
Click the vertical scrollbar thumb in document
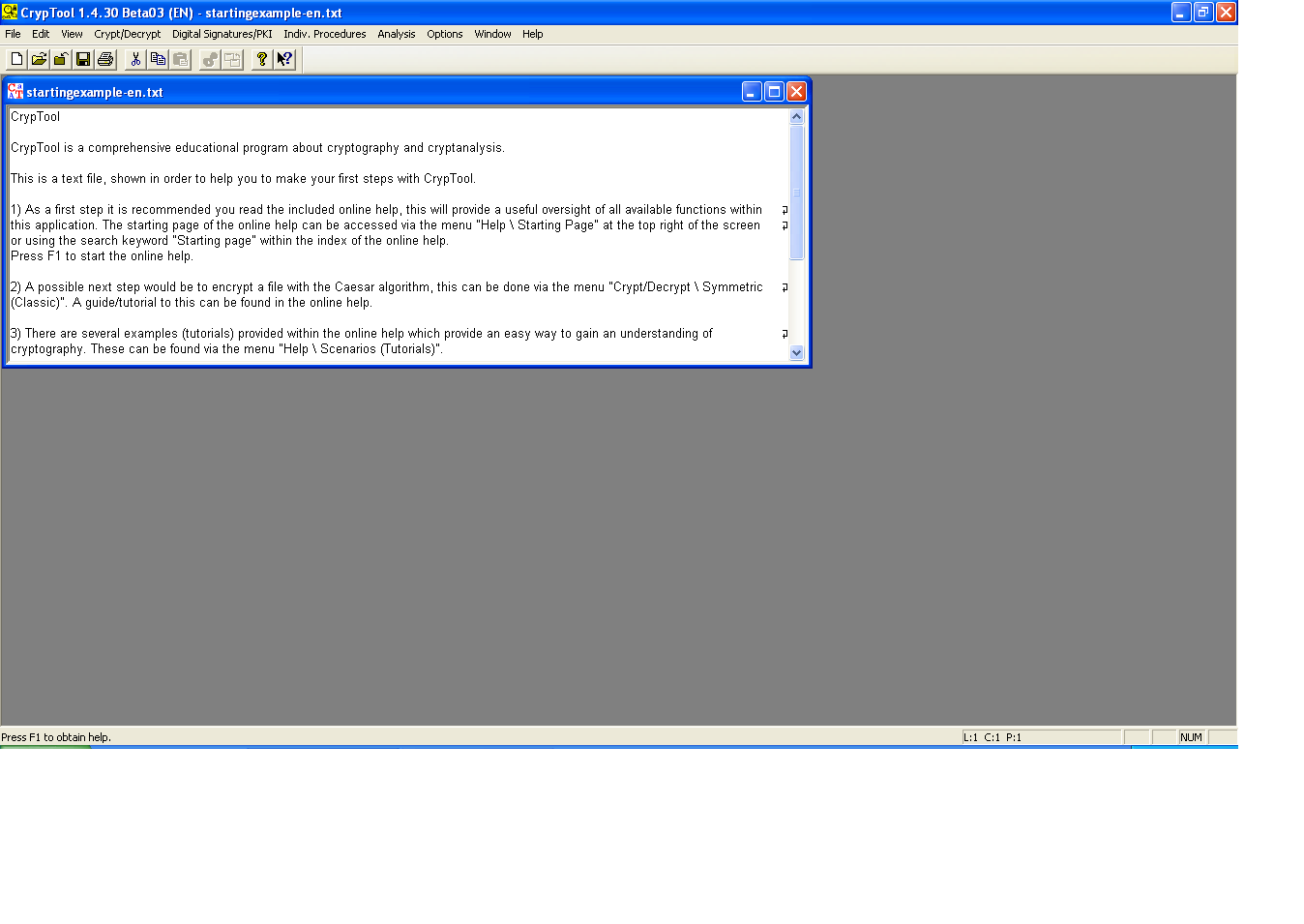pos(797,193)
